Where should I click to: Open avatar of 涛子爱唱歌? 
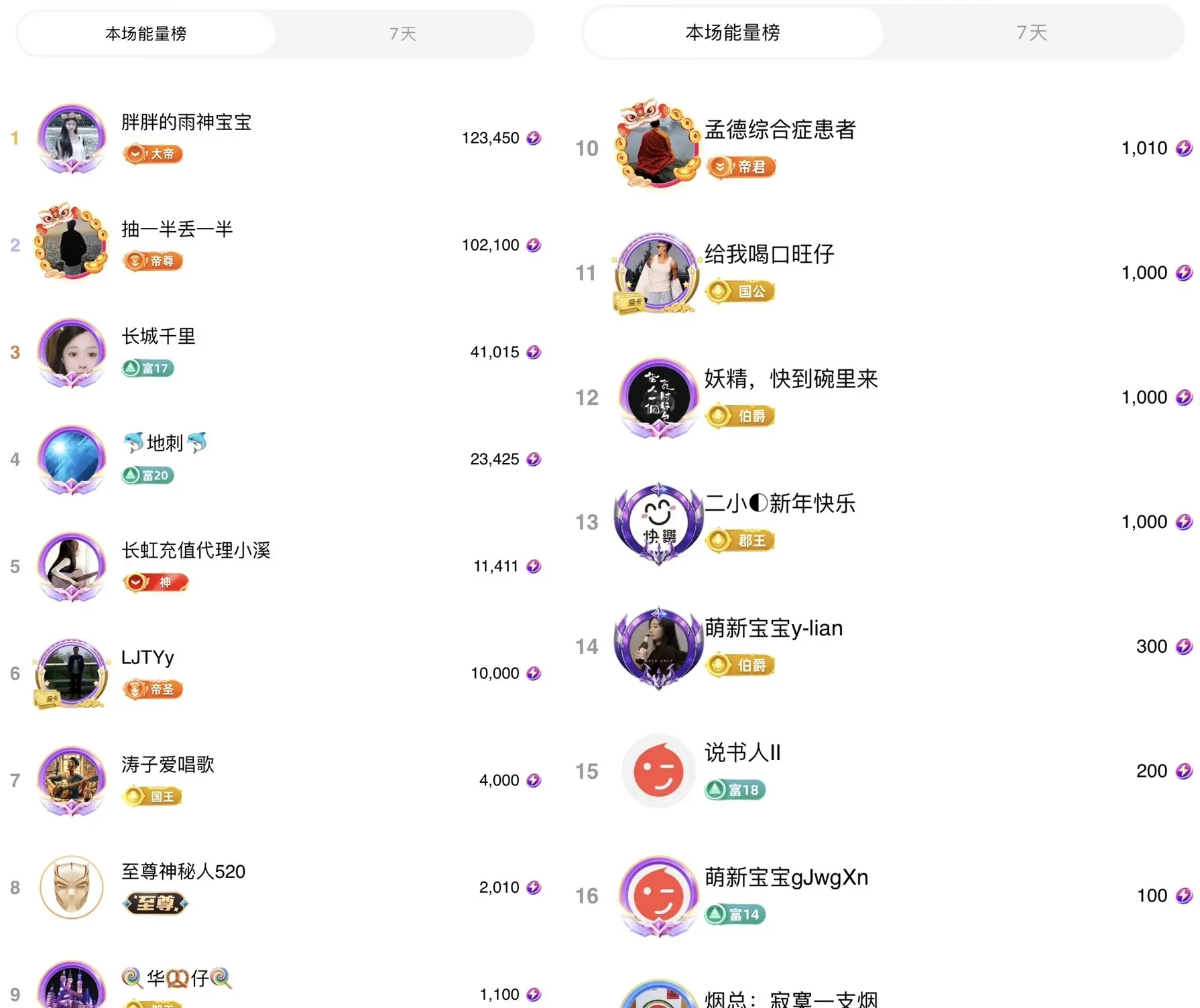click(72, 781)
